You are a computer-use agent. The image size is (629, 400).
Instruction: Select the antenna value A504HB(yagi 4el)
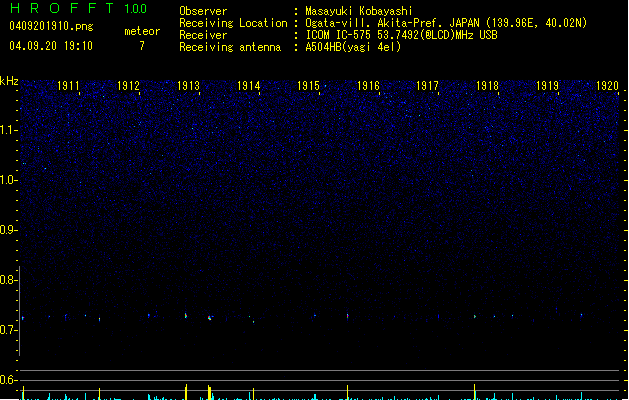click(353, 47)
